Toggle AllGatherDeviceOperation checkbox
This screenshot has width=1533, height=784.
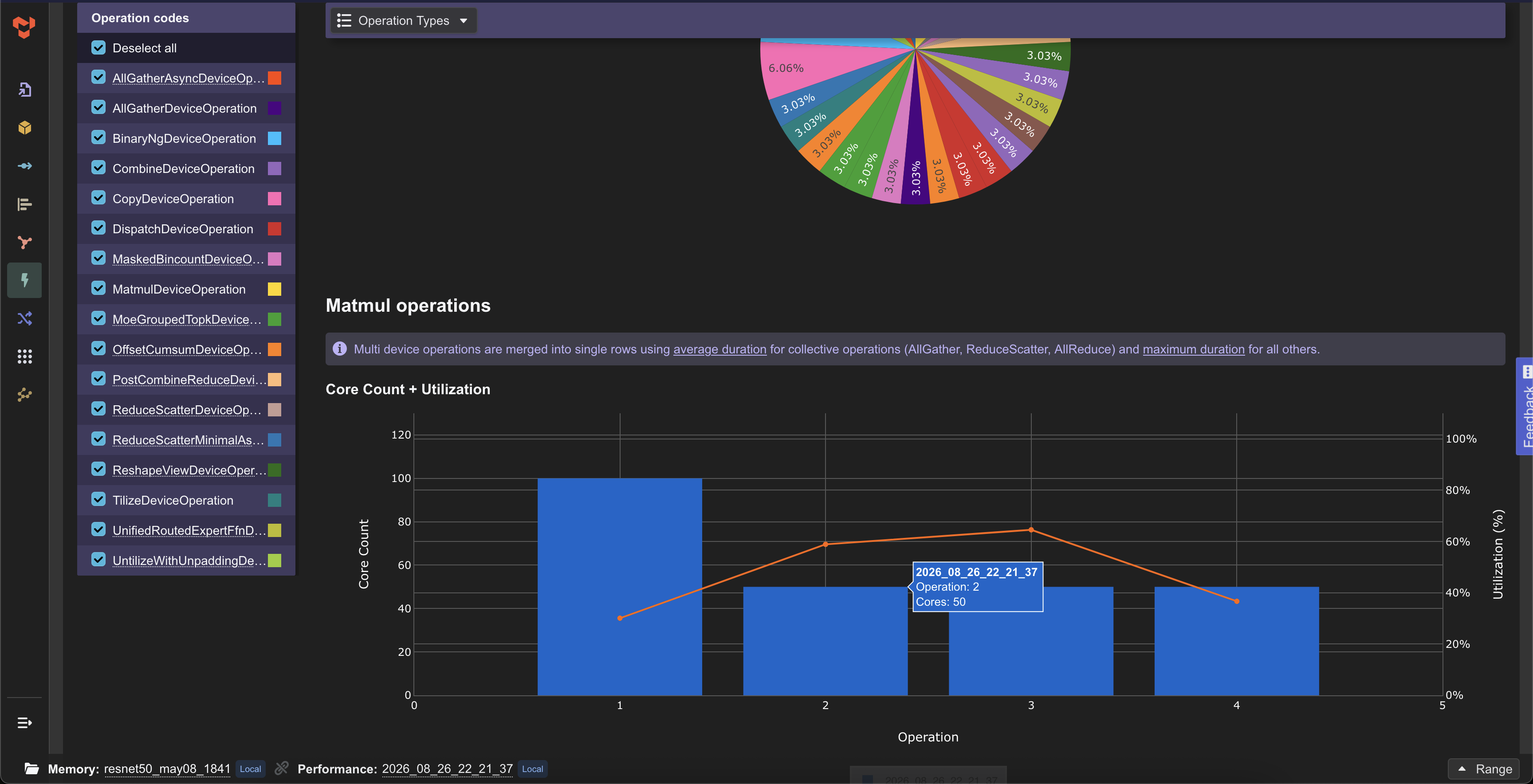click(98, 108)
